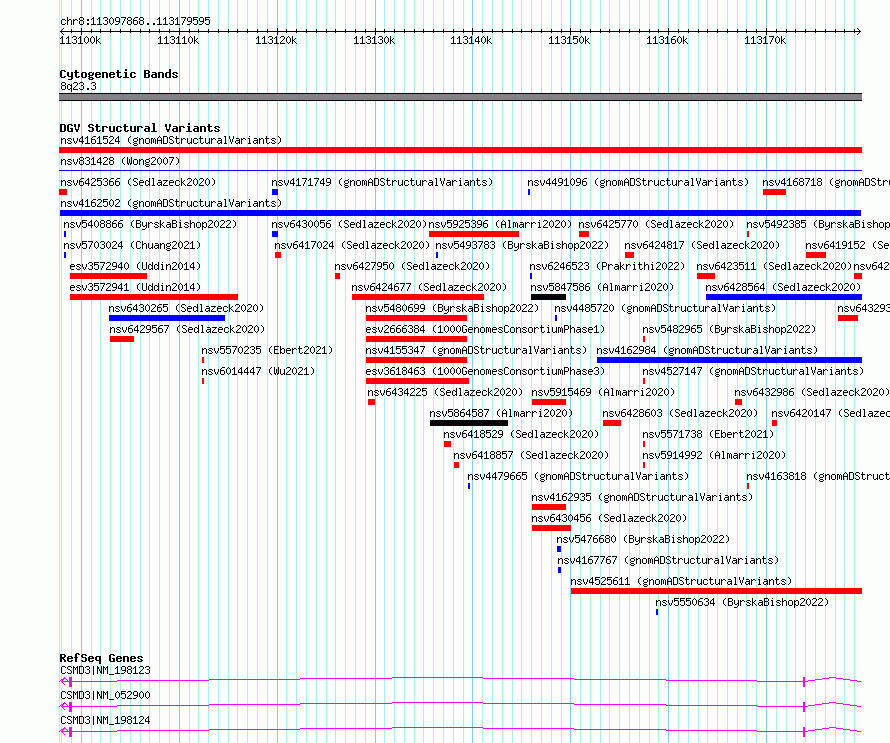Click nsv5493783 (ByrskaBishop2022) label
Image resolution: width=890 pixels, height=743 pixels.
pos(522,245)
